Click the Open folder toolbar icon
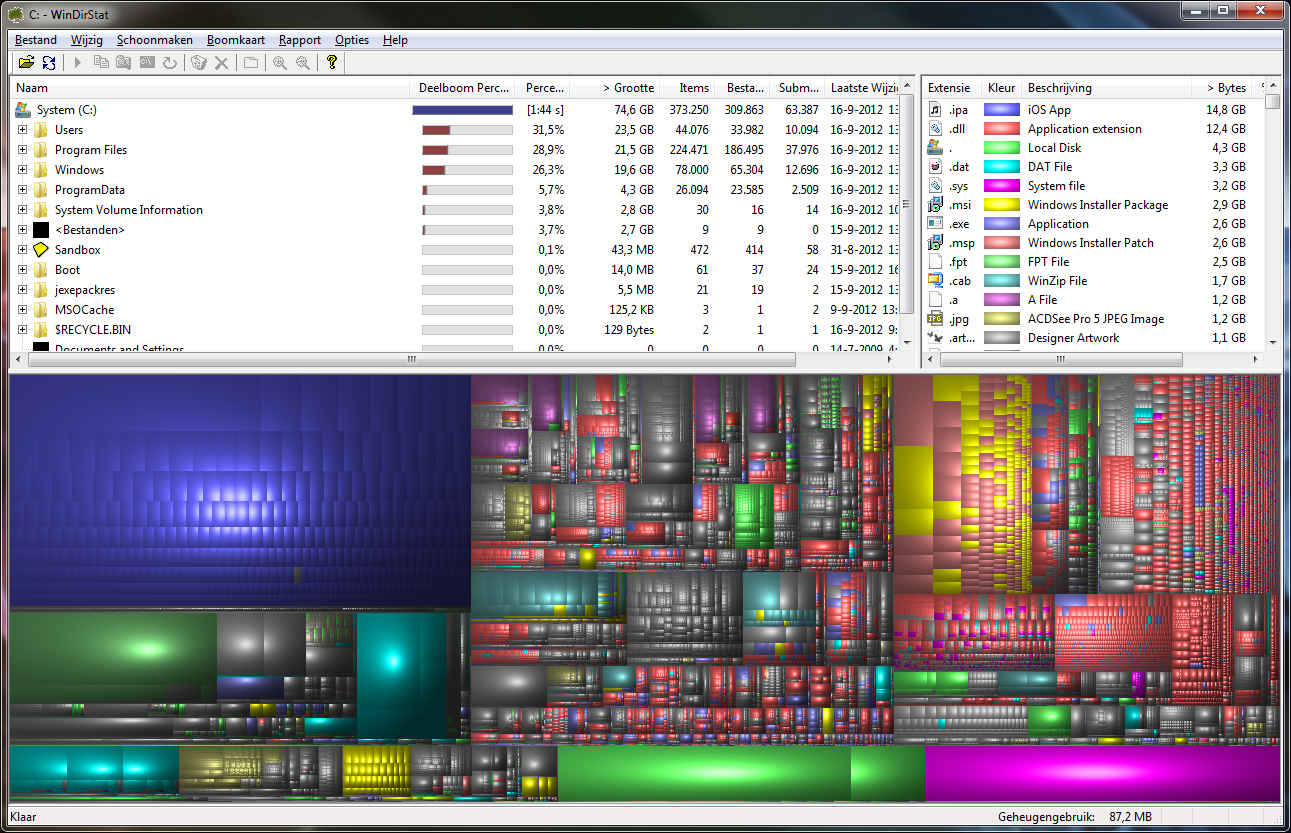Image resolution: width=1291 pixels, height=833 pixels. [27, 63]
